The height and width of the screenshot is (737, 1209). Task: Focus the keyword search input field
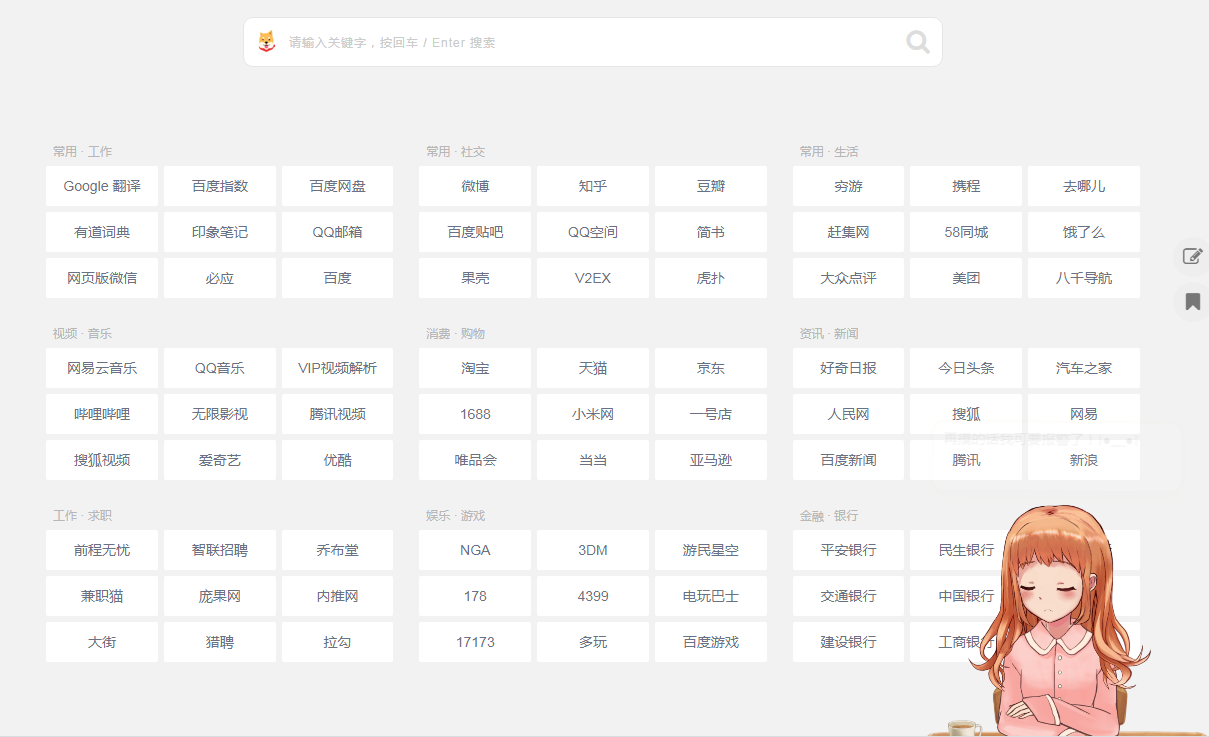[592, 42]
